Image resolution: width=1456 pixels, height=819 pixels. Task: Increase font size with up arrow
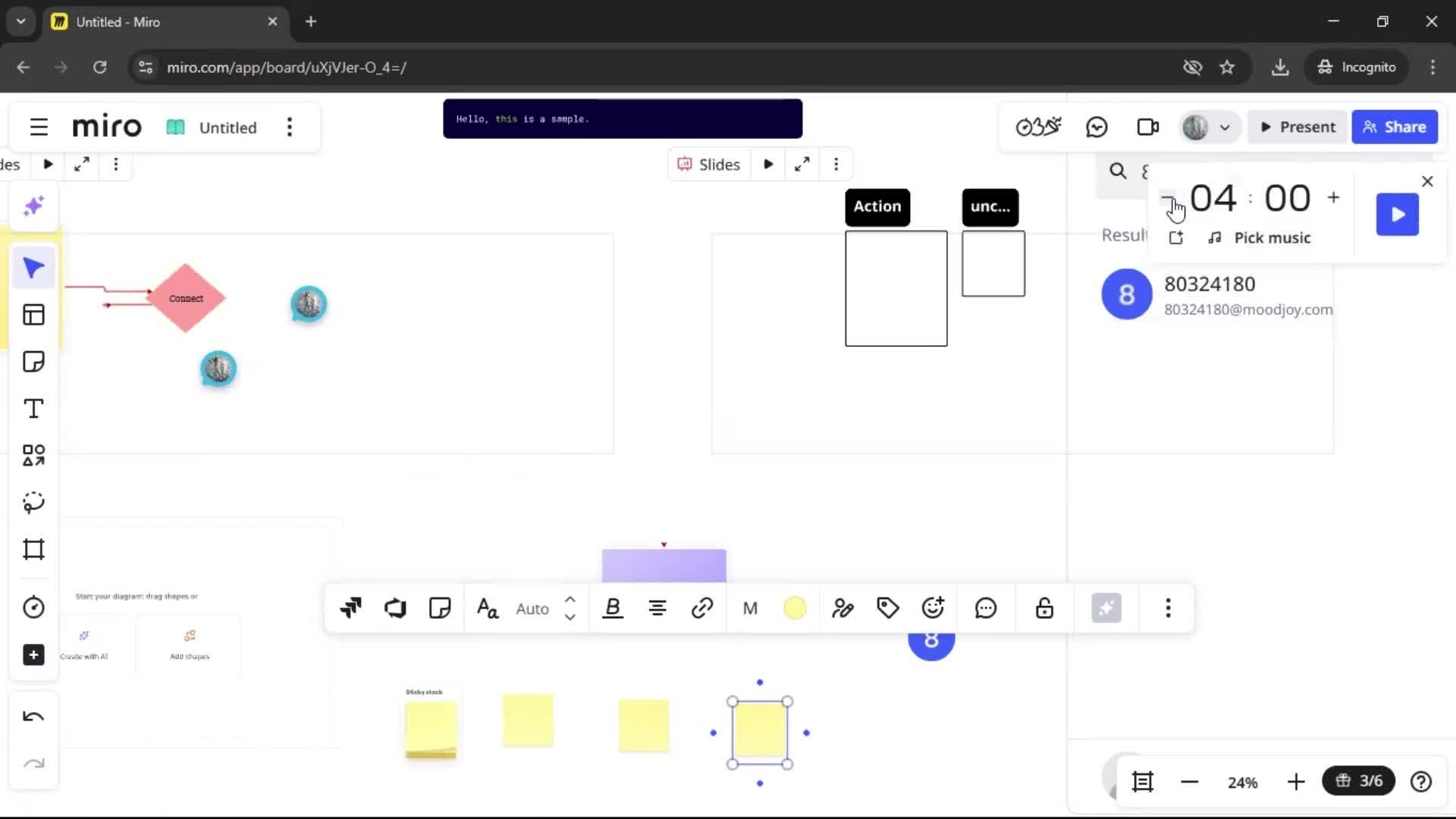tap(570, 599)
